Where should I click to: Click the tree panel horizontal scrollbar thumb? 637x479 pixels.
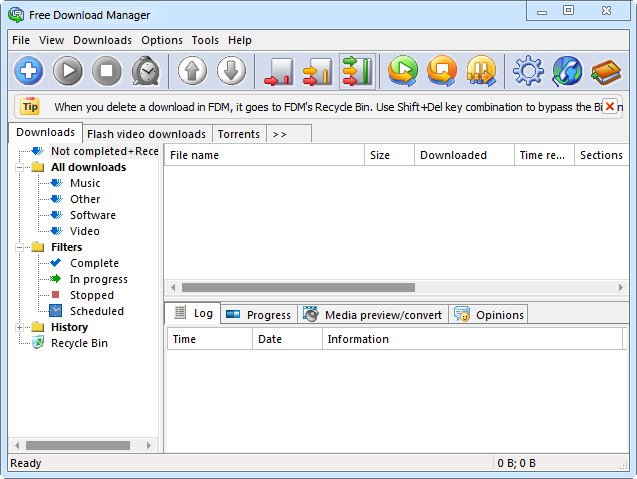point(78,446)
